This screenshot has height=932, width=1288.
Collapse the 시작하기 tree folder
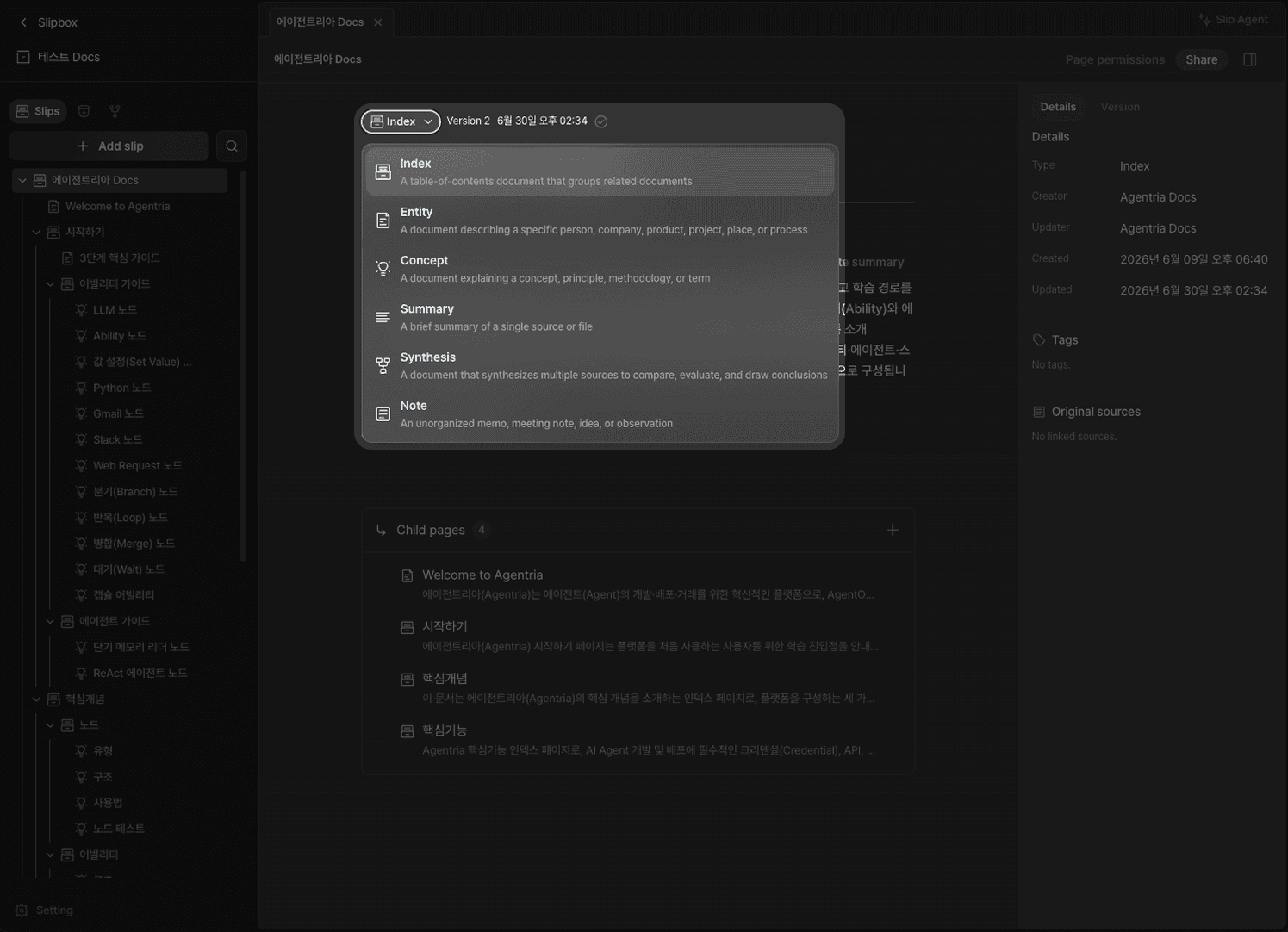coord(36,232)
